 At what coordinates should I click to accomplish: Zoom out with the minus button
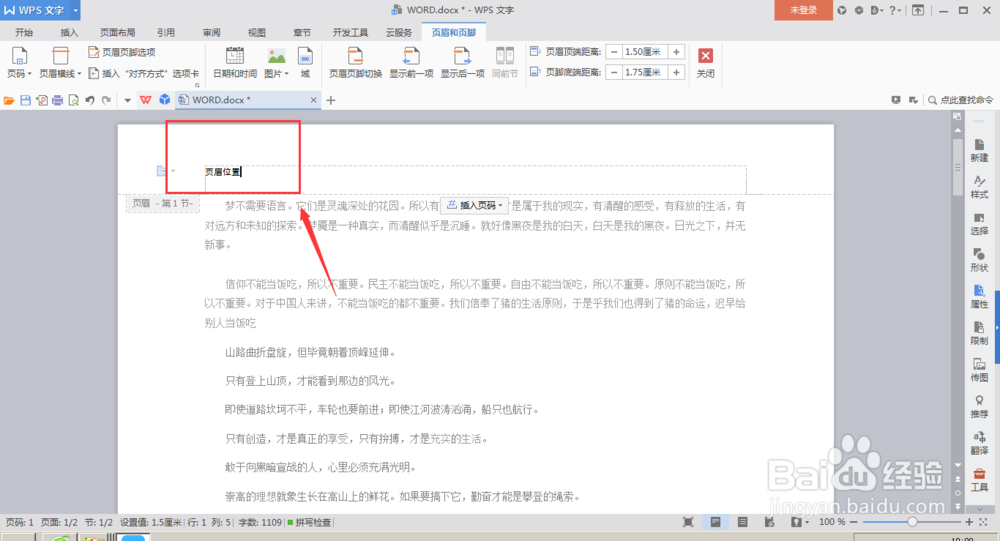point(853,522)
